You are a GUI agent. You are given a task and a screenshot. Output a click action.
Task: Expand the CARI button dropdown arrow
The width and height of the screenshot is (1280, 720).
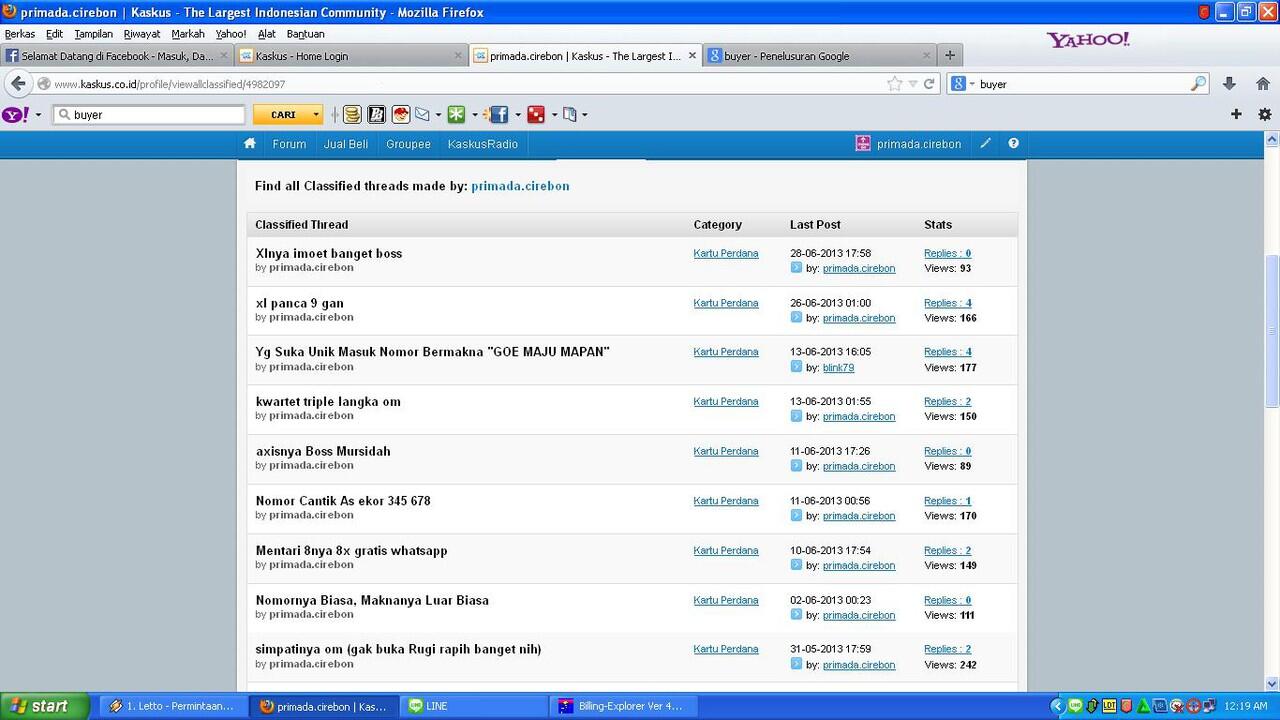[316, 115]
